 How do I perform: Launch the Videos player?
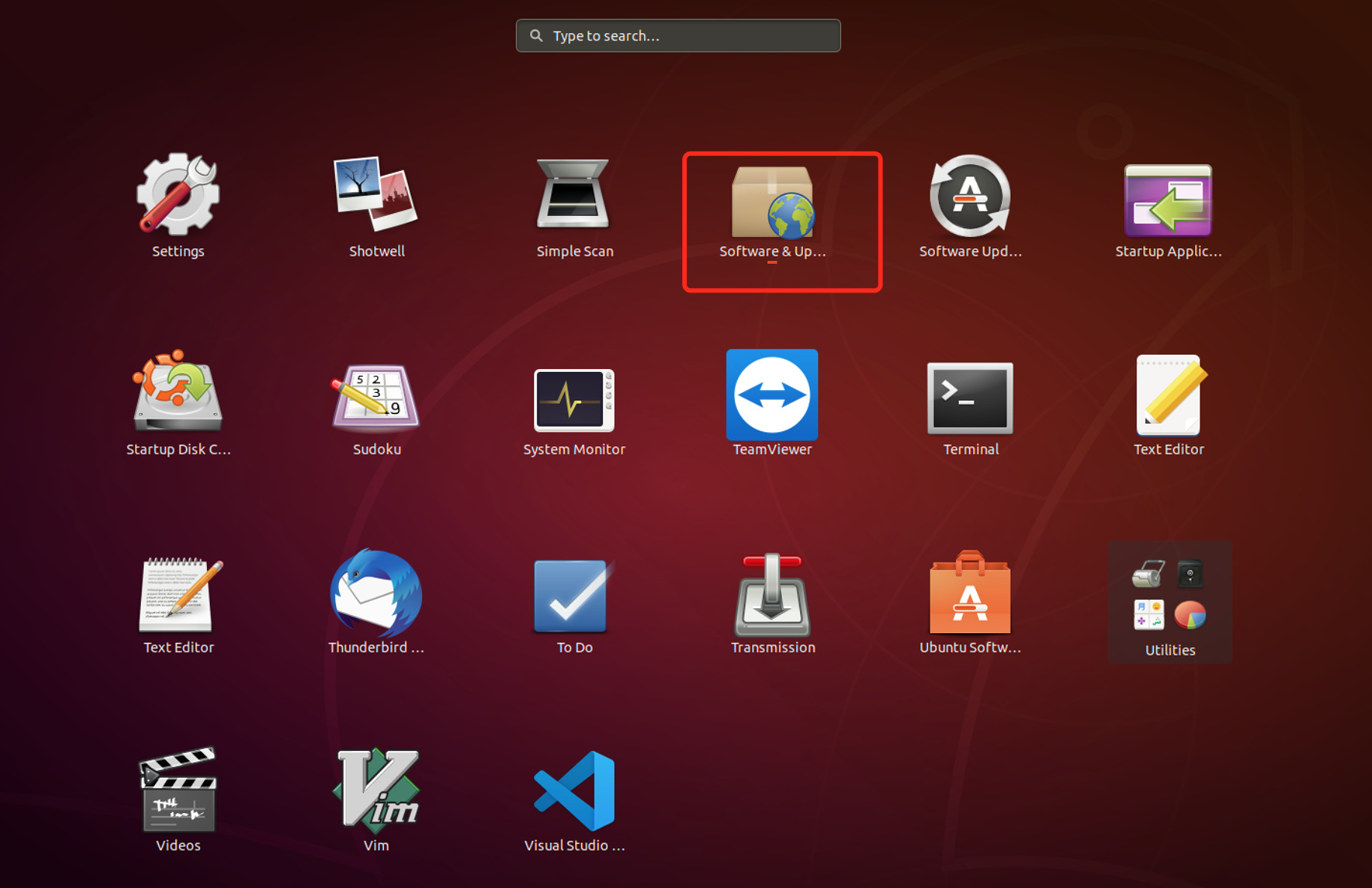[x=178, y=791]
